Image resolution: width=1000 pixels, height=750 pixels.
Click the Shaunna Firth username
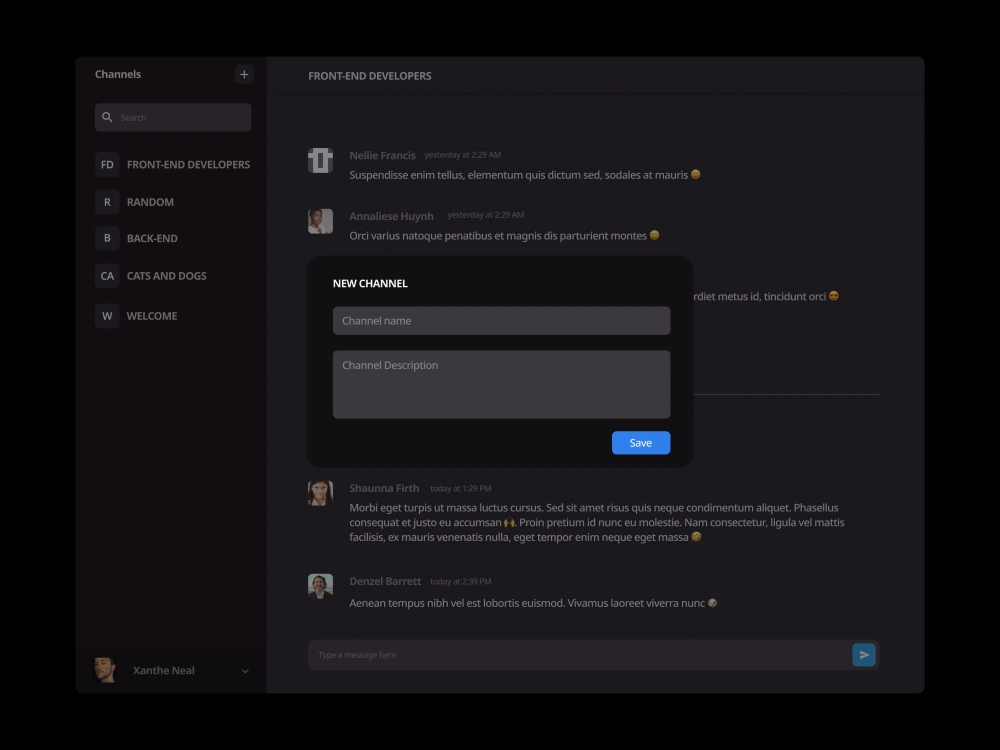tap(384, 488)
